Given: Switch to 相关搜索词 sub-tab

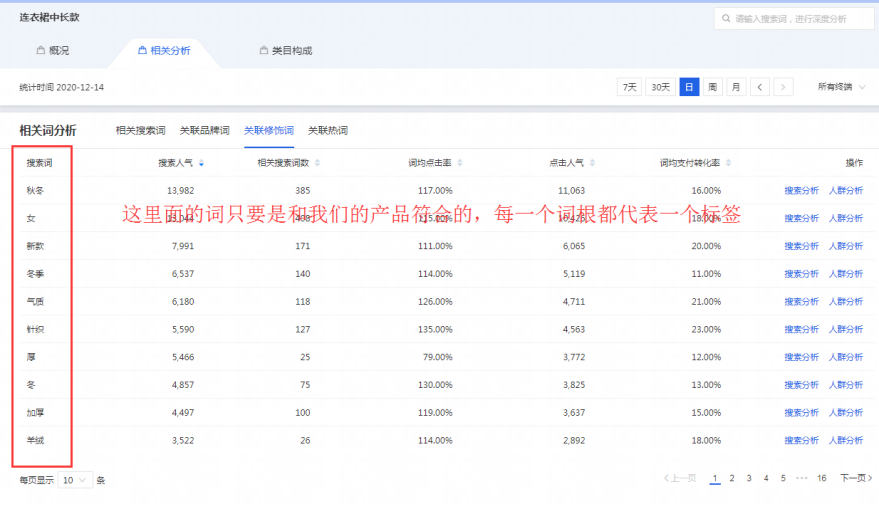Looking at the screenshot, I should pos(141,131).
